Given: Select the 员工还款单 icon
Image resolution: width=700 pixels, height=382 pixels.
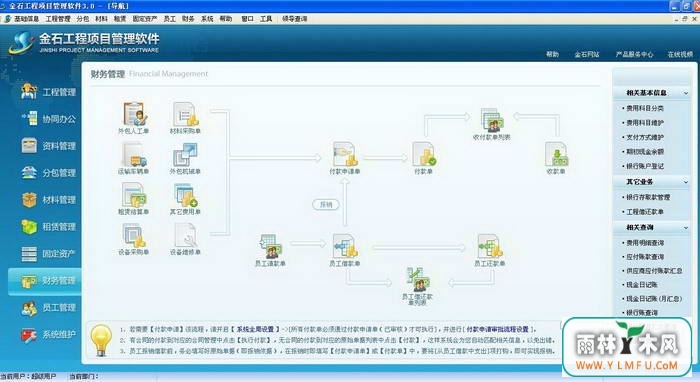Looking at the screenshot, I should [490, 246].
